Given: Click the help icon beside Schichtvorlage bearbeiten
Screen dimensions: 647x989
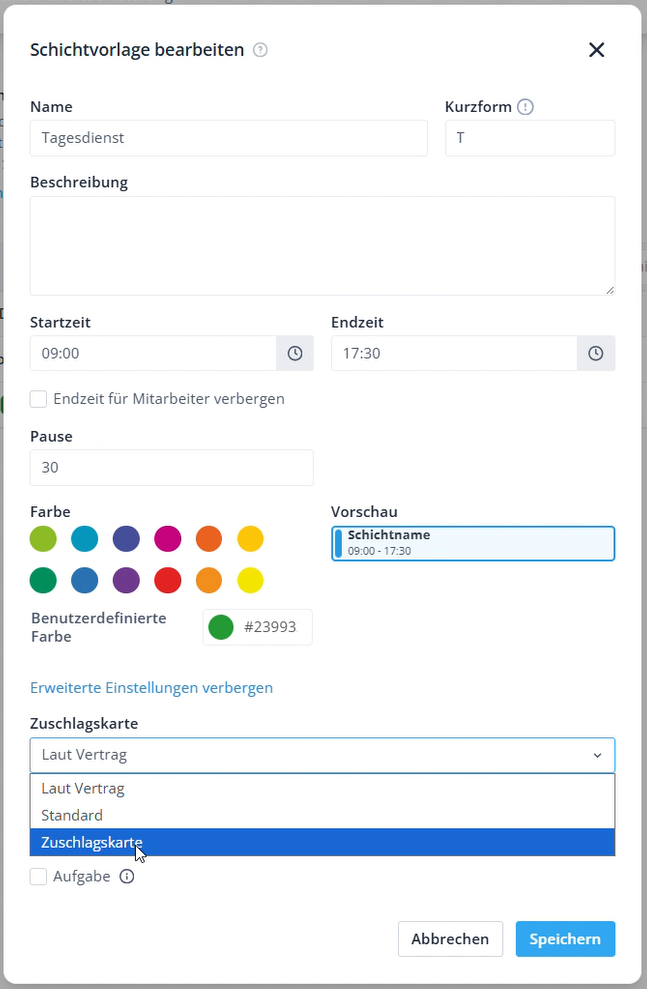Looking at the screenshot, I should point(260,50).
